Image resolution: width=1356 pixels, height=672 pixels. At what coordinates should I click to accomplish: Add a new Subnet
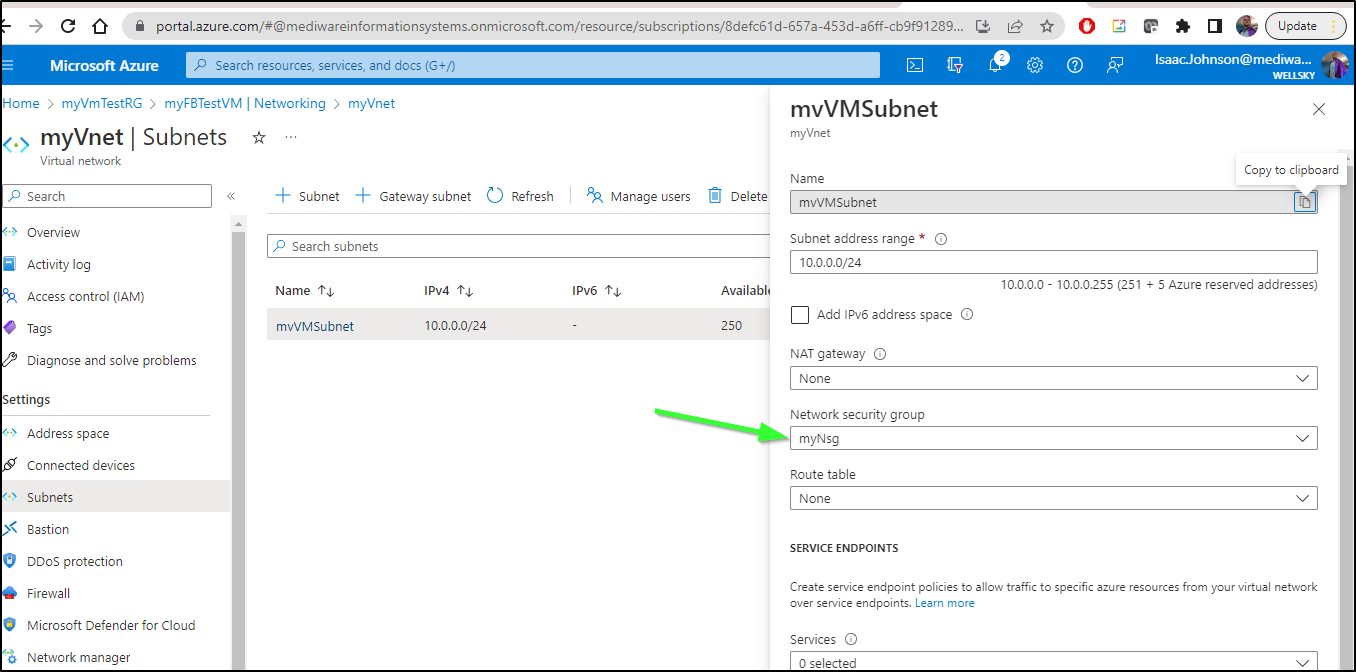pos(307,196)
